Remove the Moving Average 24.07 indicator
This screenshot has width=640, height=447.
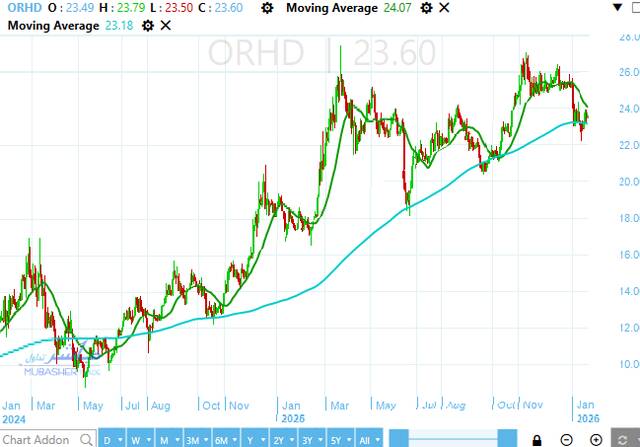point(441,8)
